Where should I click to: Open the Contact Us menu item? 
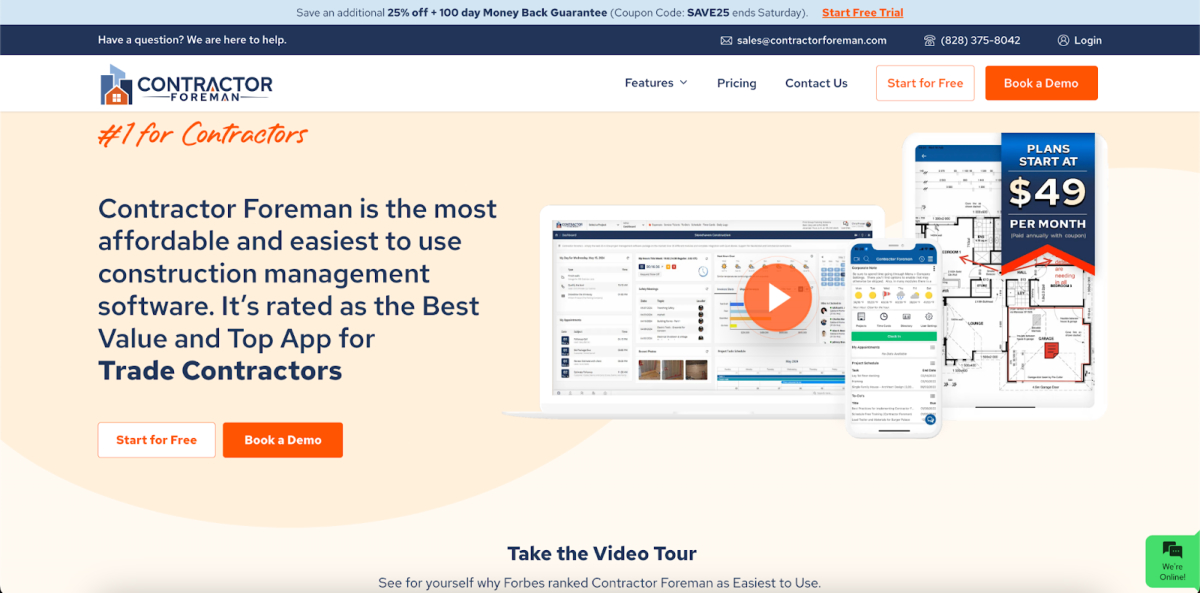pyautogui.click(x=816, y=83)
